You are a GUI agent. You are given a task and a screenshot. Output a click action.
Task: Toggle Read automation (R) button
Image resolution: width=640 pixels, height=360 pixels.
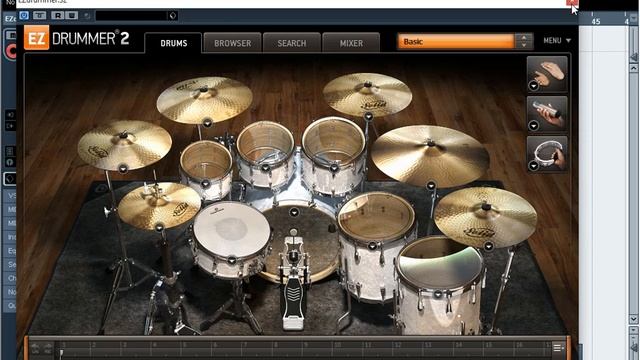(58, 16)
